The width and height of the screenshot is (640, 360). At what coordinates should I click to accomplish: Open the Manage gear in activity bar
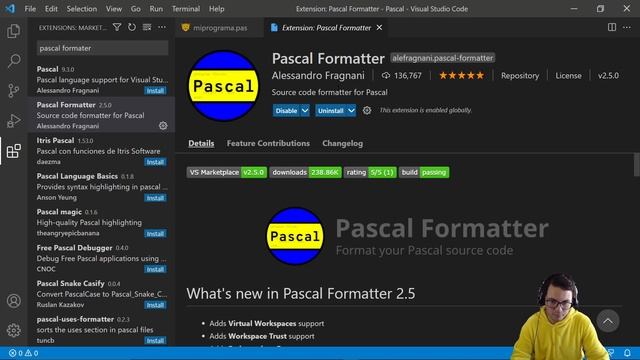tap(13, 330)
